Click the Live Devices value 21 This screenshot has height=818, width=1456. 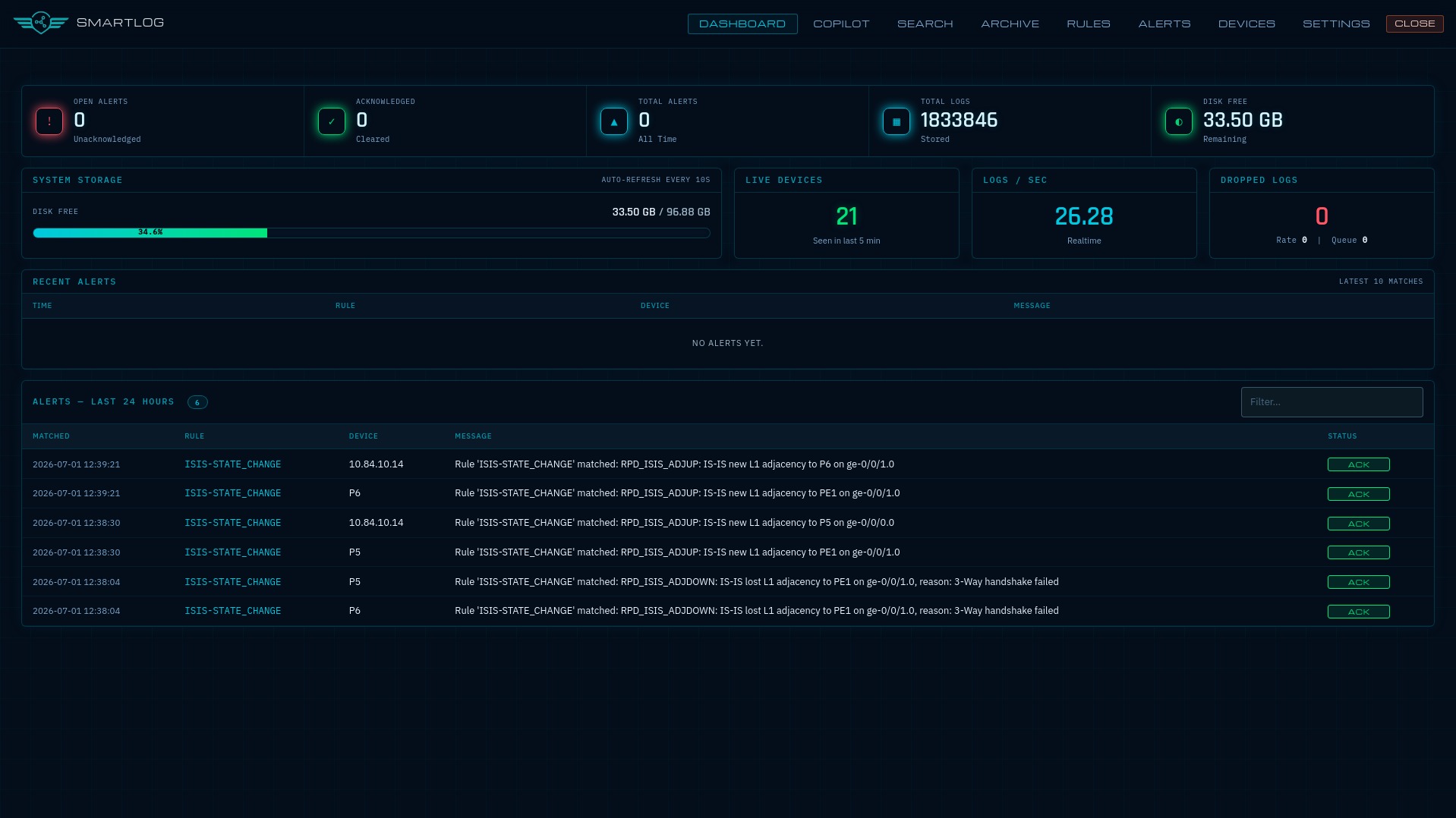click(846, 217)
